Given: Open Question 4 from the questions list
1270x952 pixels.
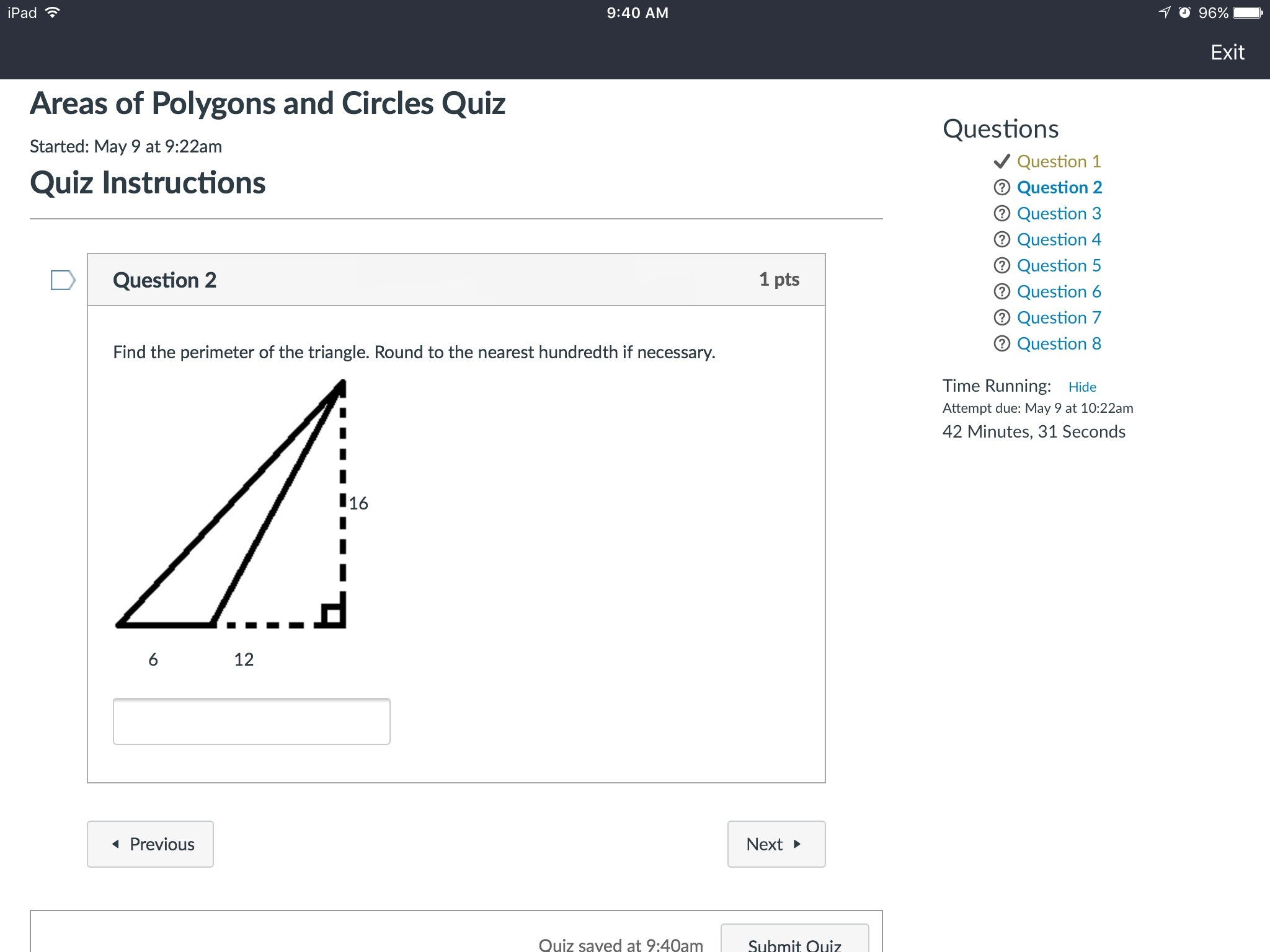Looking at the screenshot, I should coord(1059,240).
